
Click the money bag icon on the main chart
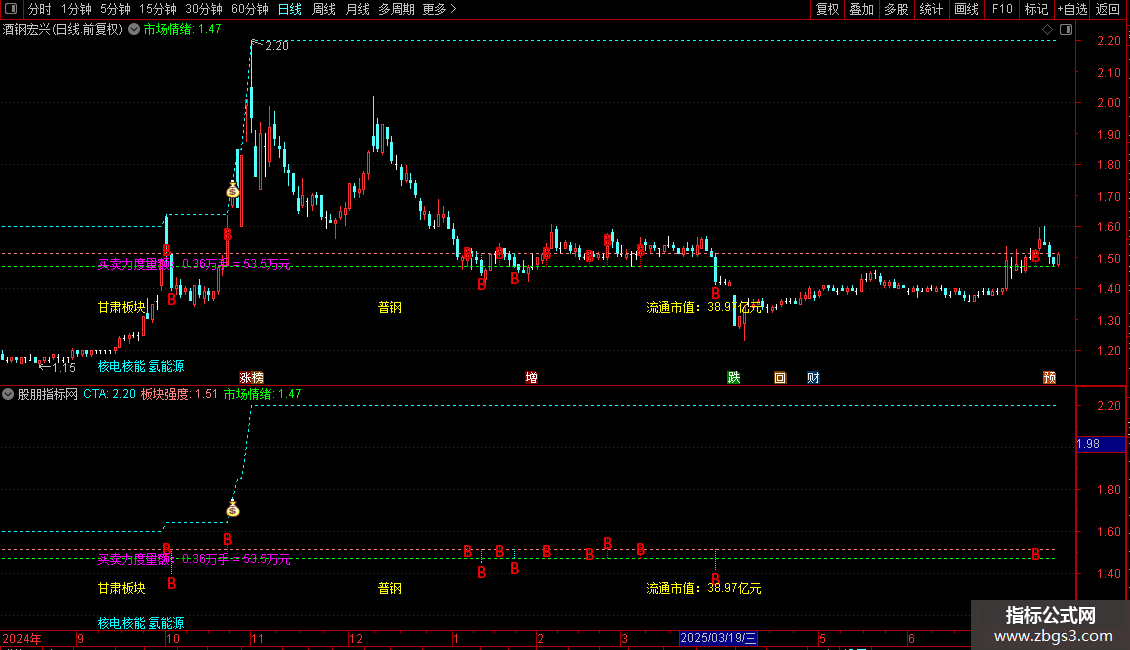coord(232,190)
